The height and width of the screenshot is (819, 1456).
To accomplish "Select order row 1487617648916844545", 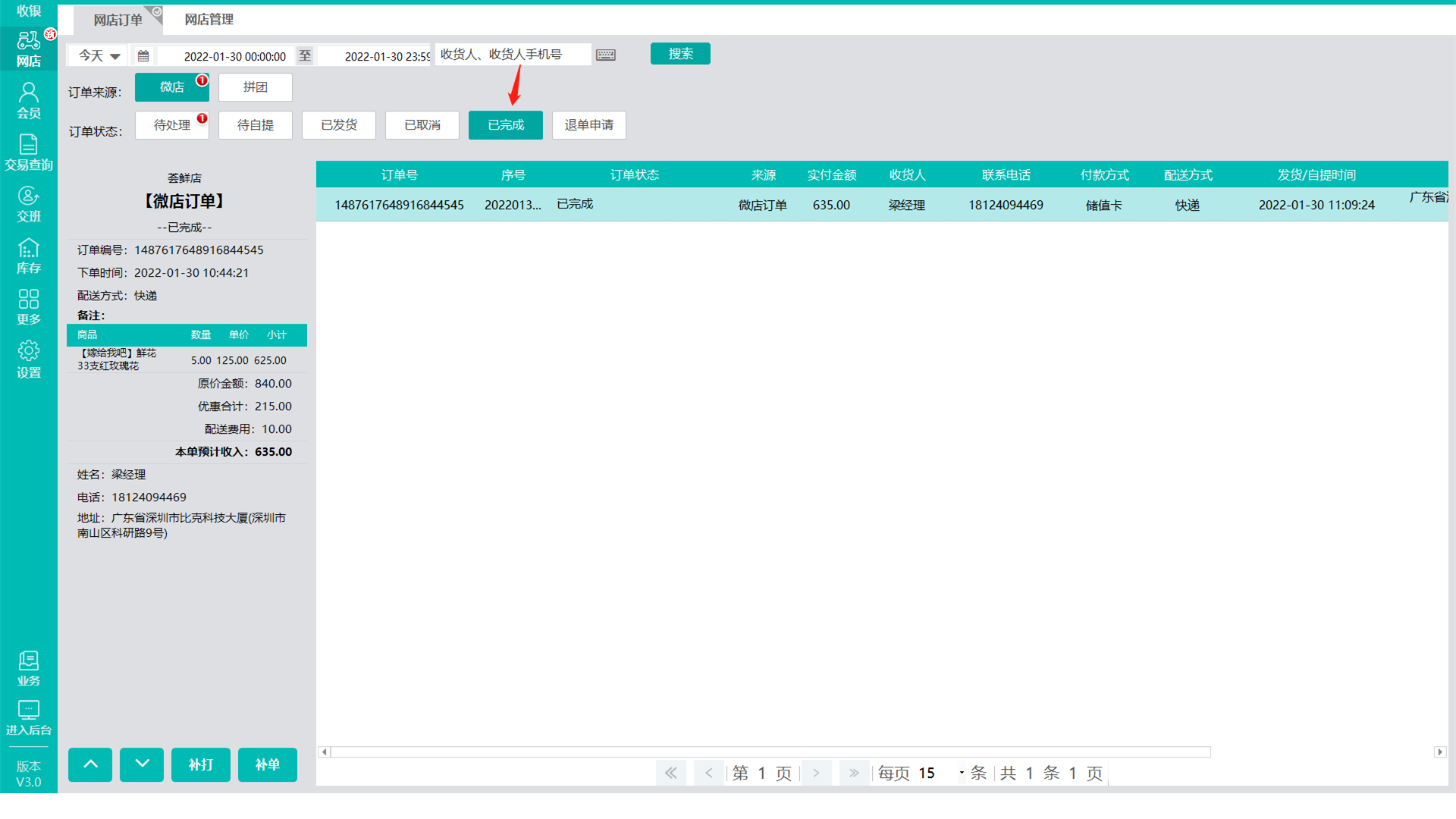I will 882,205.
